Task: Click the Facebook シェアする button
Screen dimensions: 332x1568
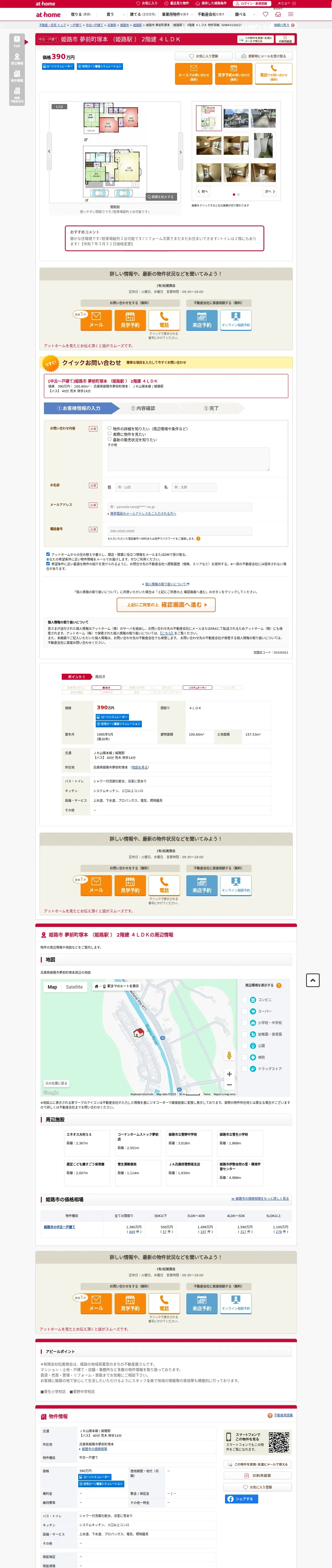Action: point(241,1498)
